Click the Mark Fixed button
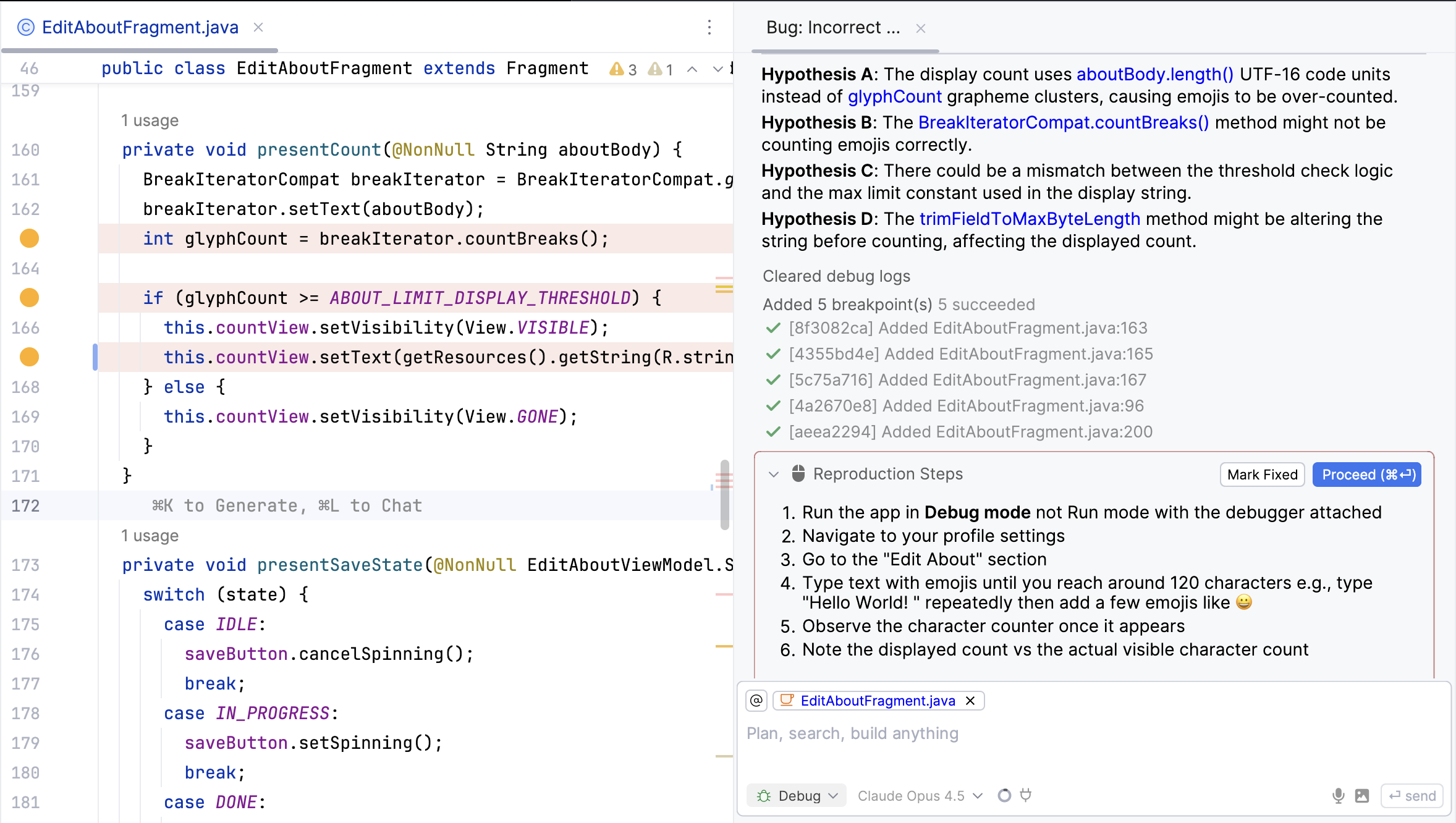The width and height of the screenshot is (1456, 823). (1262, 475)
